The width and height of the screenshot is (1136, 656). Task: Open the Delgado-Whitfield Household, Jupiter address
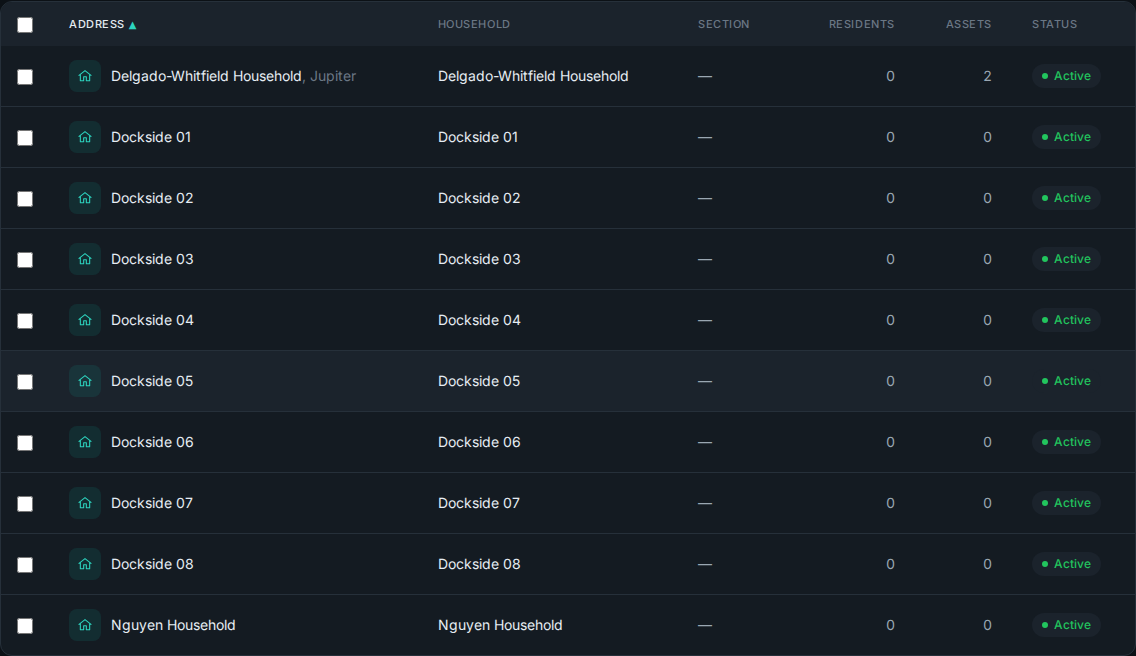coord(233,76)
